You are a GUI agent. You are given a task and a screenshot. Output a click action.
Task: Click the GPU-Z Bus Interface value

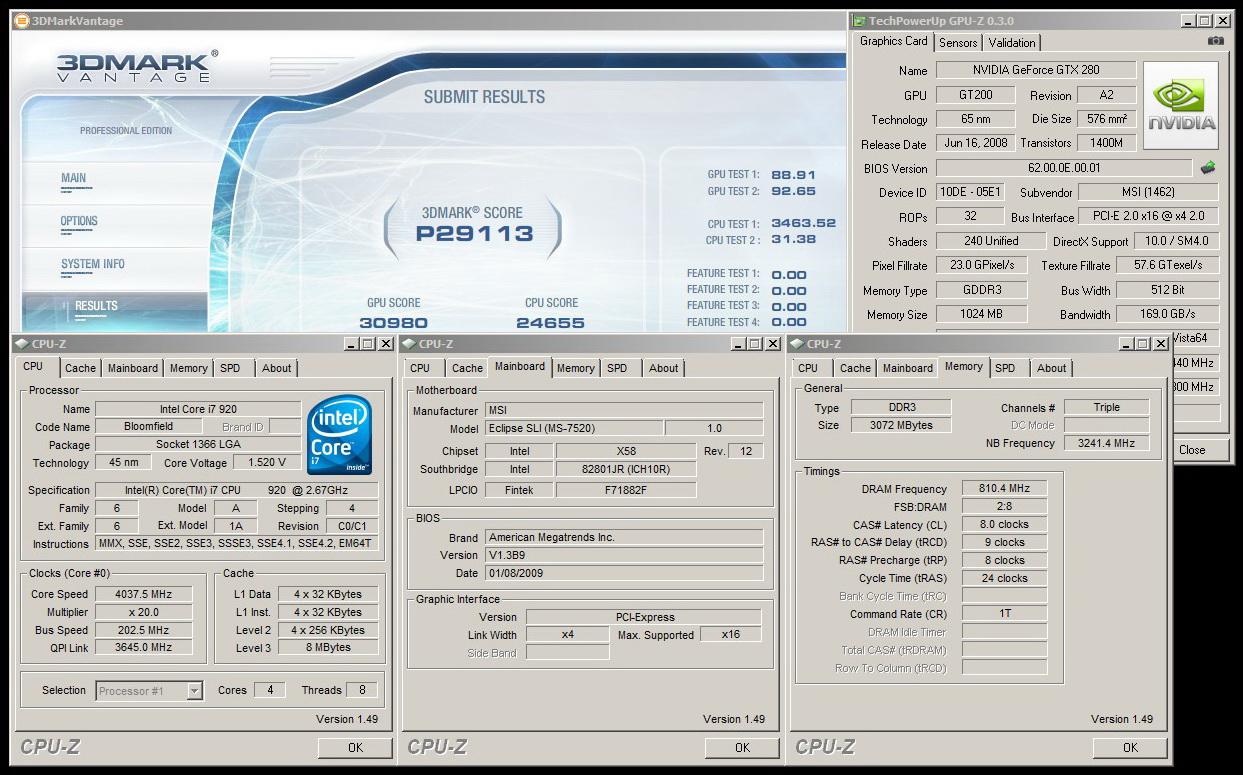[1149, 216]
